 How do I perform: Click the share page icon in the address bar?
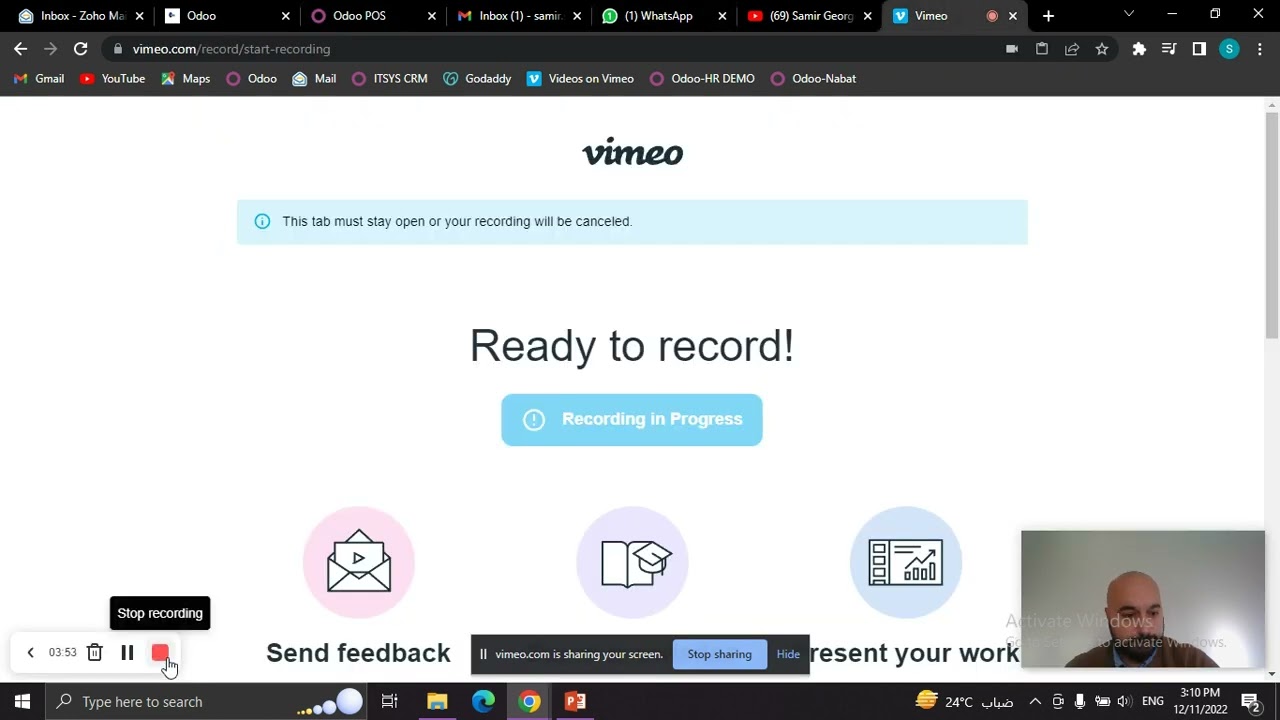pos(1072,48)
